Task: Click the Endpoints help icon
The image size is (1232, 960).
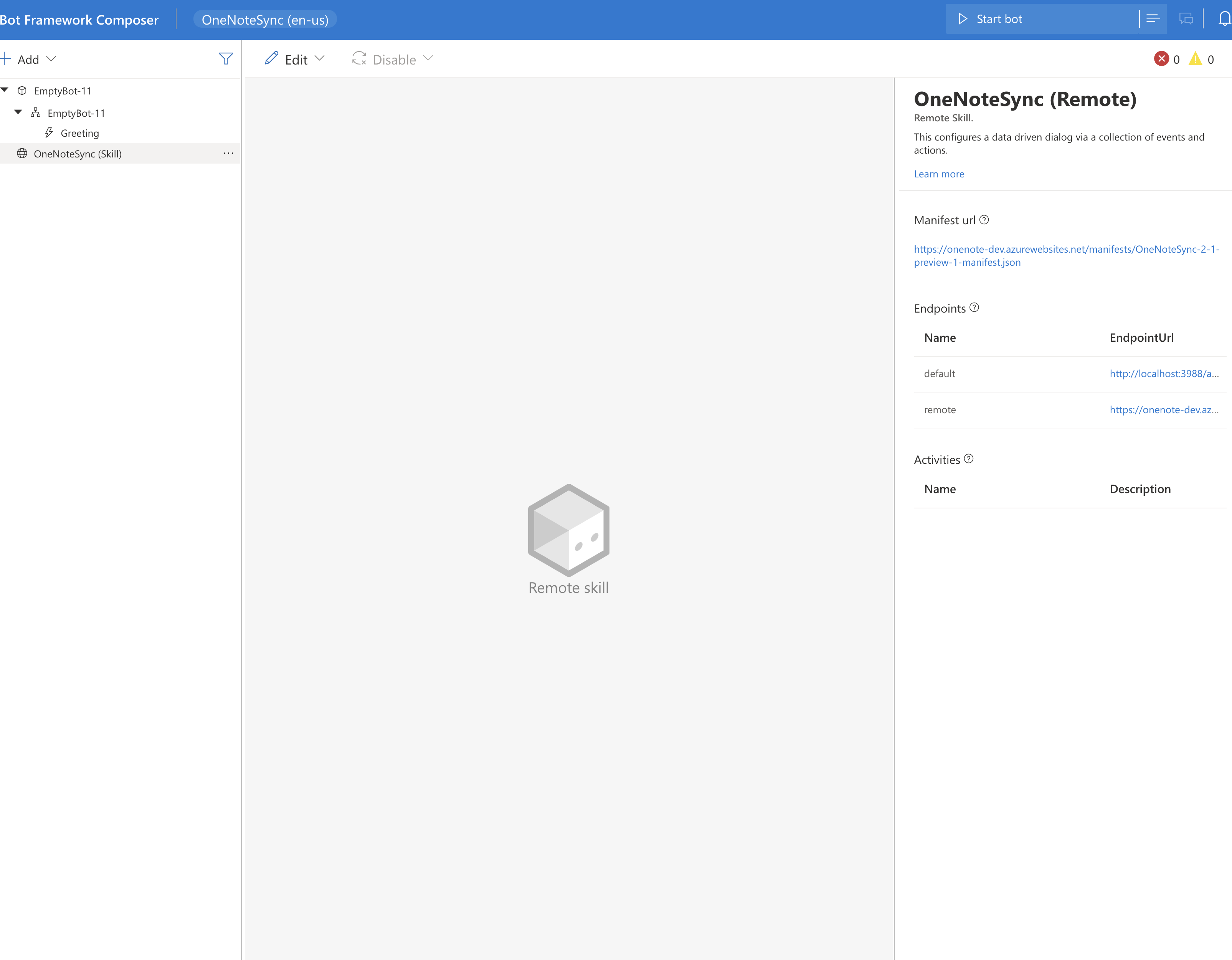Action: coord(974,308)
